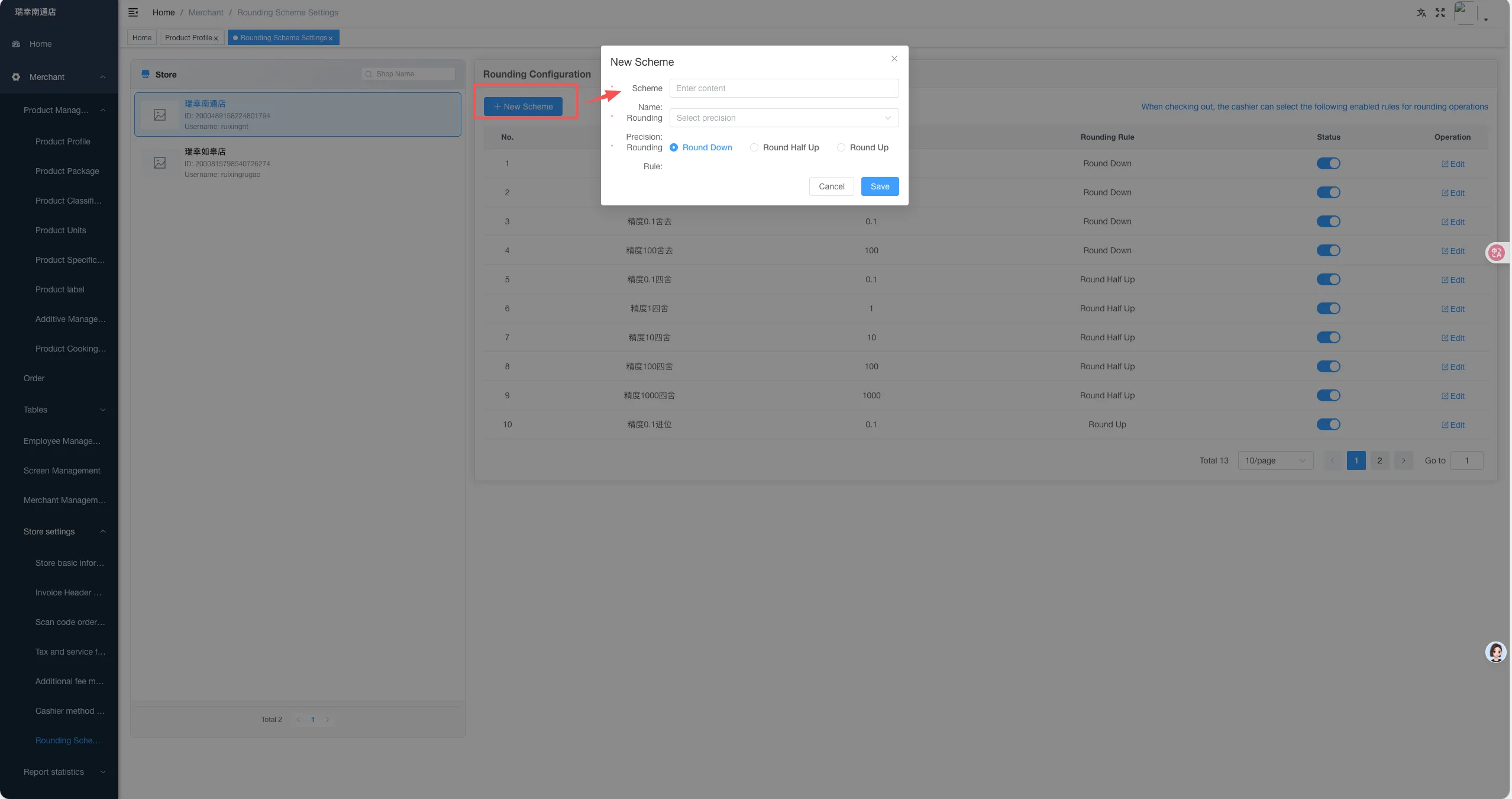Open the customer service avatar icon
1512x799 pixels.
1496,652
